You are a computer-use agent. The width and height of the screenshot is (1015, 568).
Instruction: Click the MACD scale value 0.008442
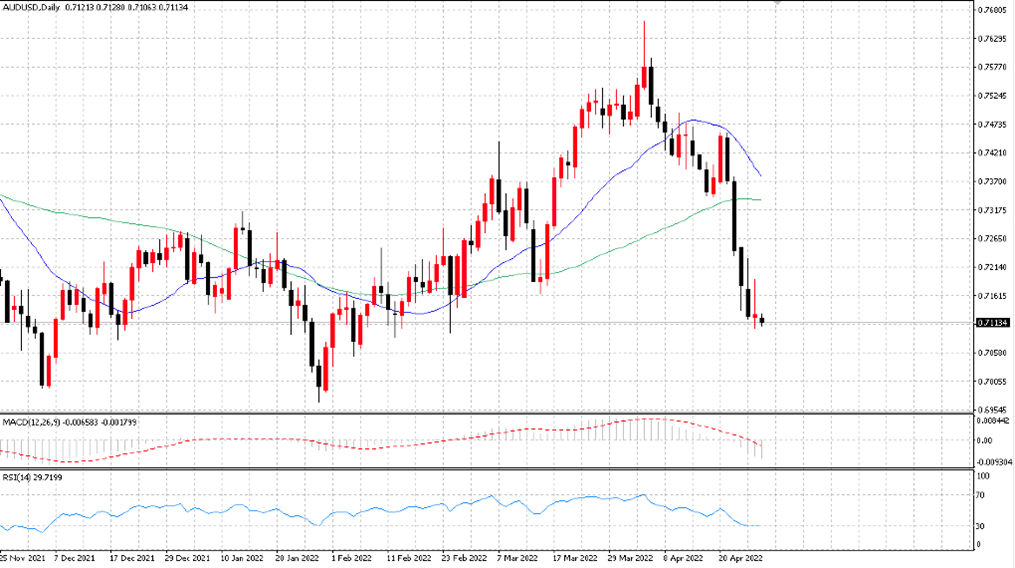pyautogui.click(x=995, y=421)
